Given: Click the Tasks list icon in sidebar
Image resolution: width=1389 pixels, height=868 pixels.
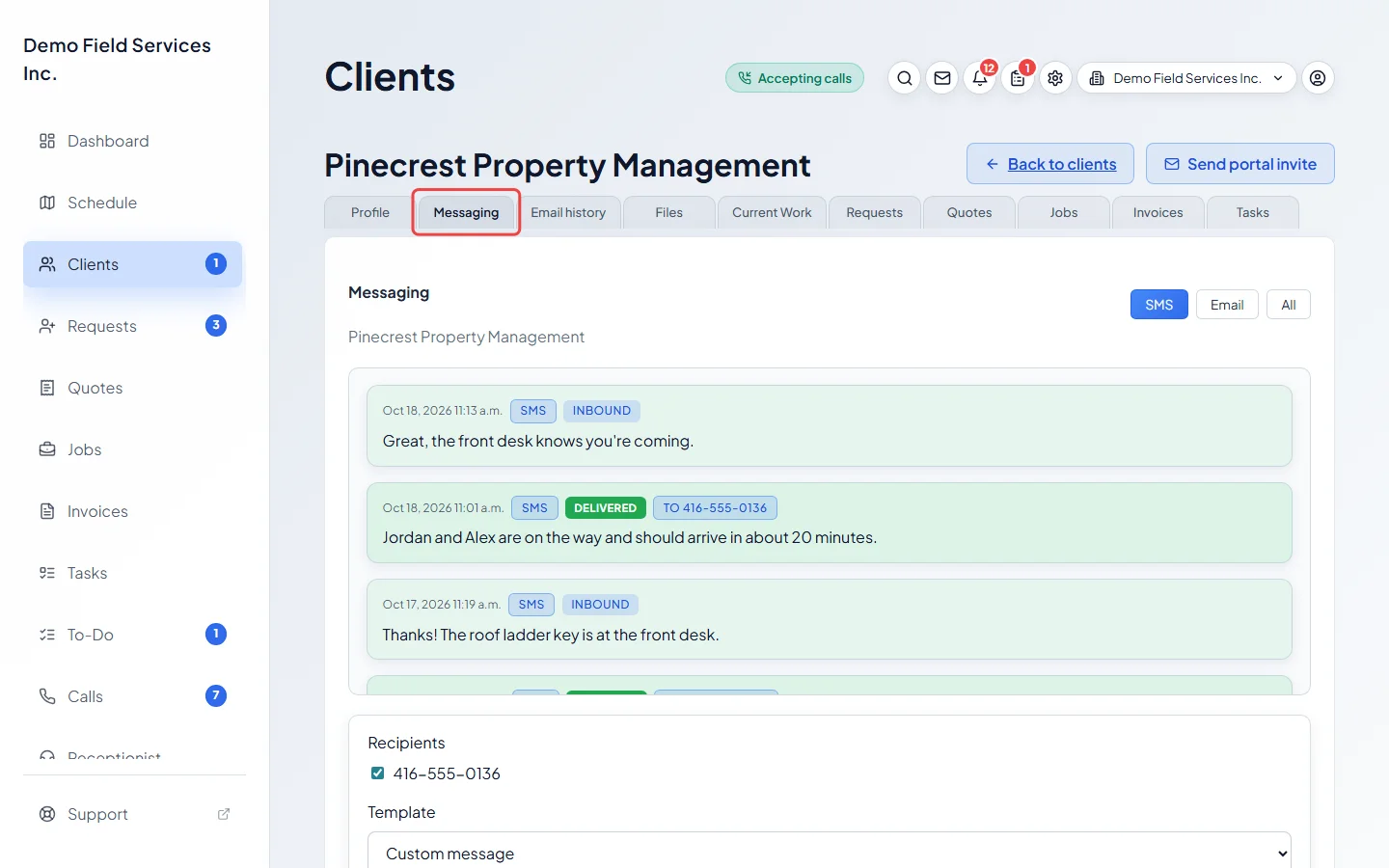Looking at the screenshot, I should tap(47, 573).
